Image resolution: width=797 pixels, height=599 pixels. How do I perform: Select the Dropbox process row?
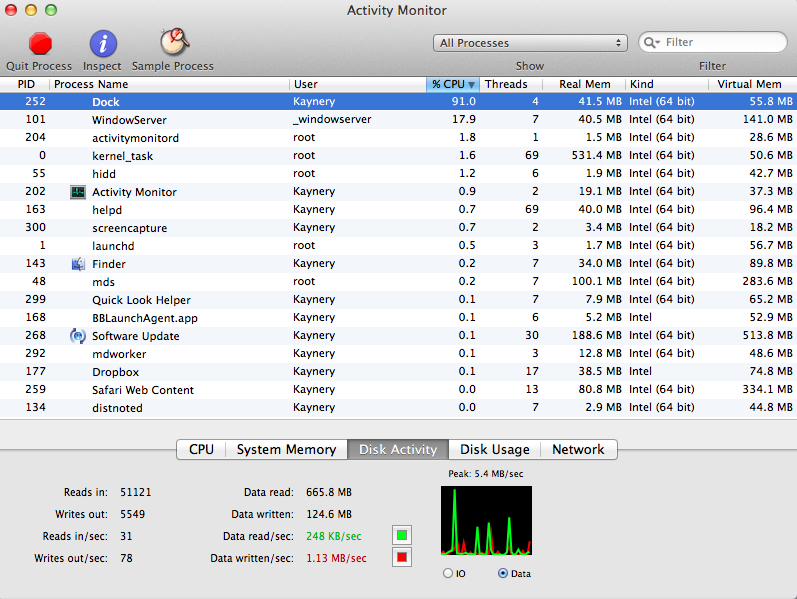(x=398, y=371)
